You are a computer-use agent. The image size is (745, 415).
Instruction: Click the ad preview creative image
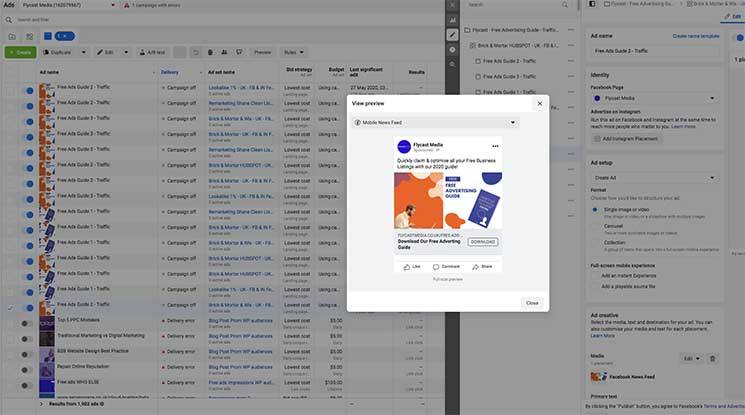[x=448, y=201]
